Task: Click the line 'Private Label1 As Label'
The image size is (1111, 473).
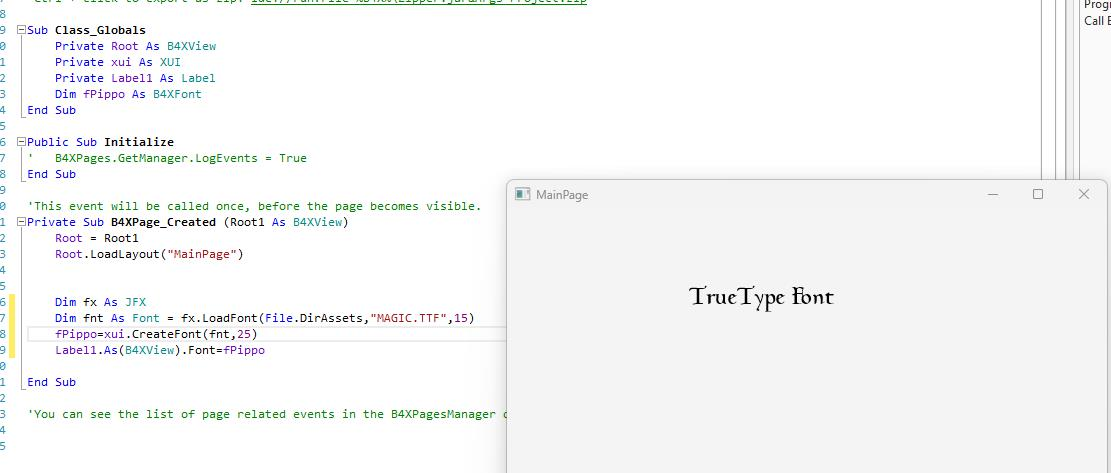Action: tap(135, 78)
